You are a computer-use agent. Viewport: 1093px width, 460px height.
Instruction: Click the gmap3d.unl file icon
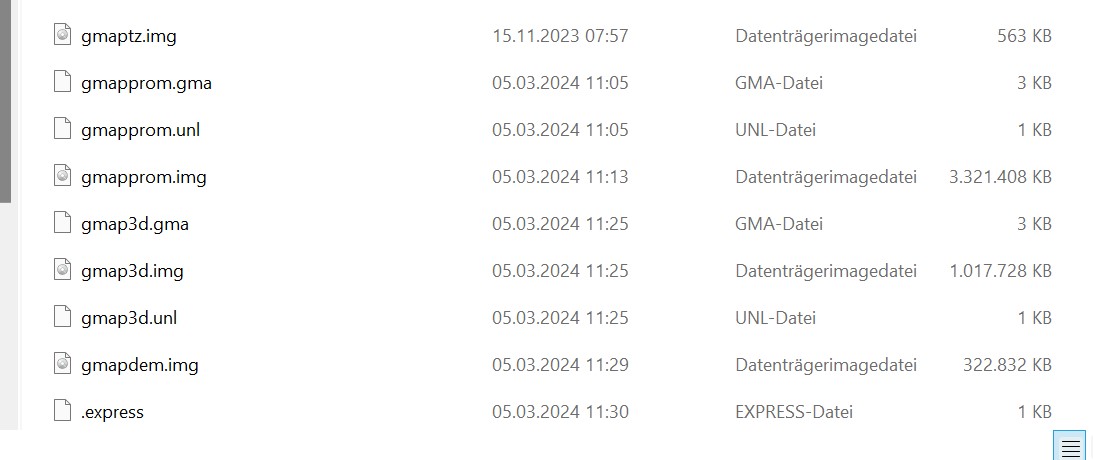pos(63,317)
